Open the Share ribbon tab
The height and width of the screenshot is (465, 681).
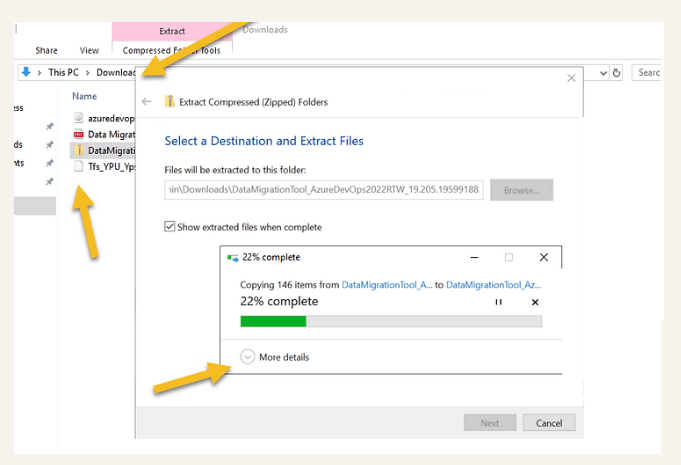click(46, 50)
